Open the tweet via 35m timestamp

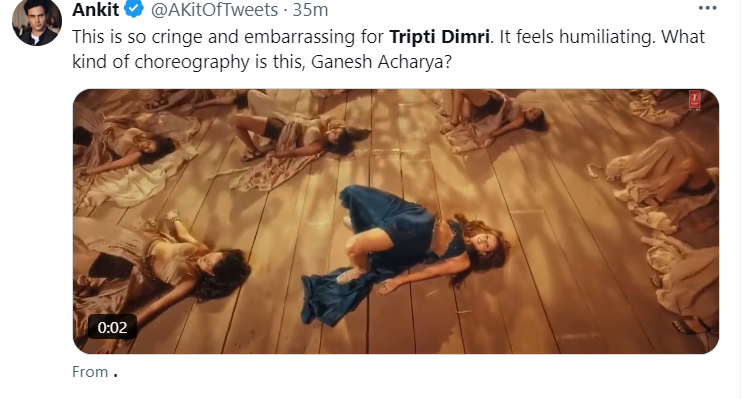coord(310,10)
